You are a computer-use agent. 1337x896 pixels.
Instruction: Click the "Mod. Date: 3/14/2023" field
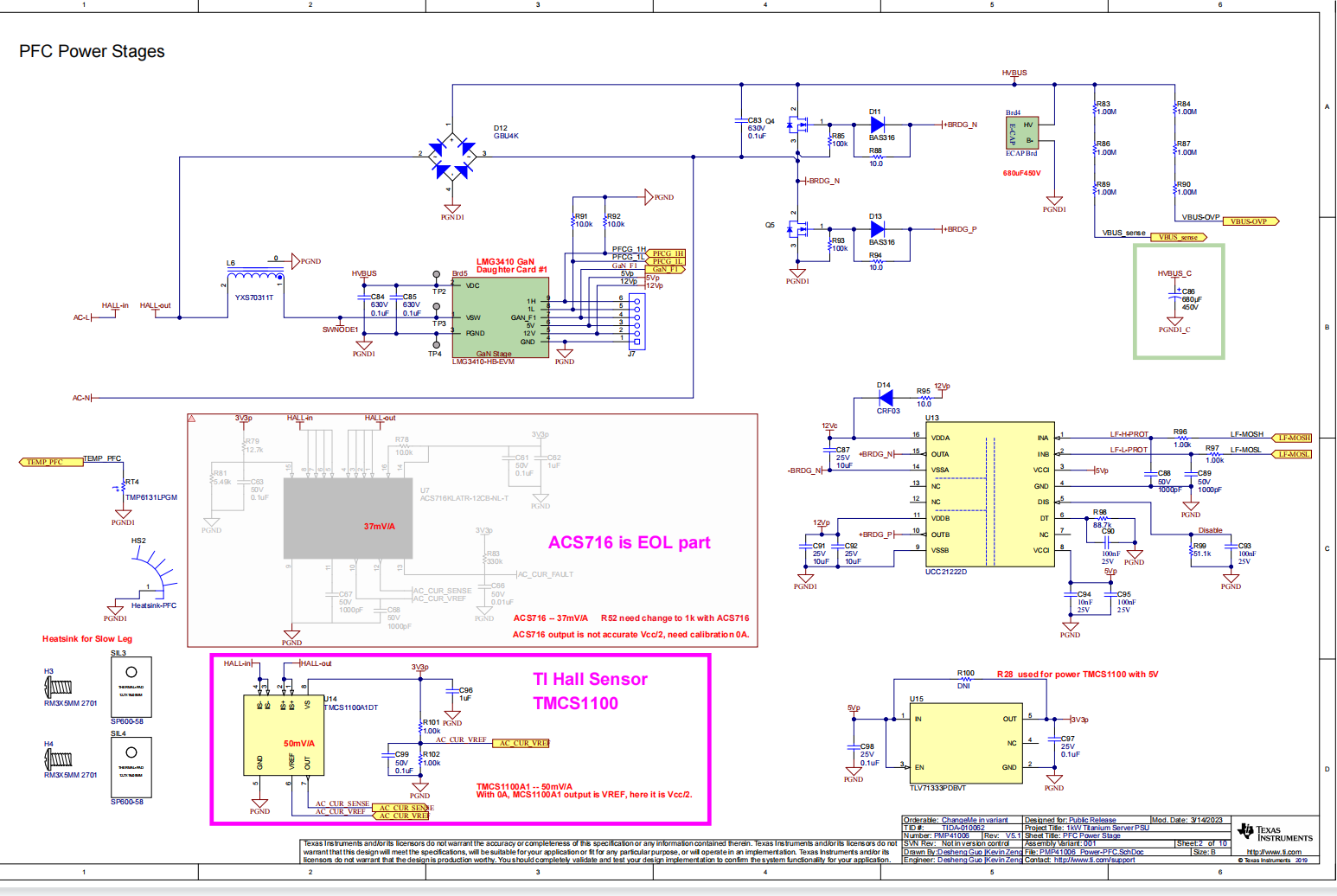[1187, 820]
